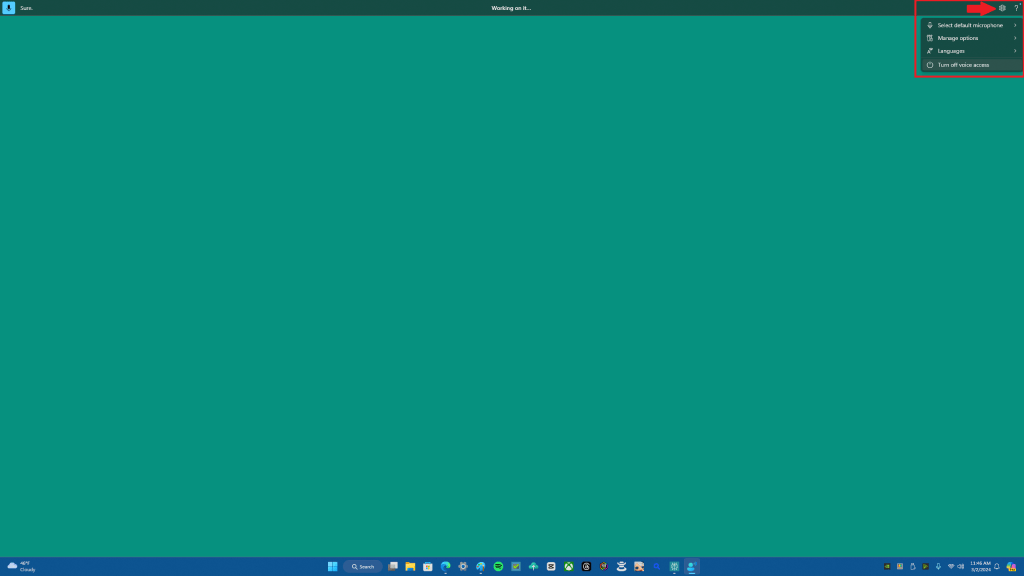Open the clock and date flyout
The width and height of the screenshot is (1024, 576).
click(980, 566)
